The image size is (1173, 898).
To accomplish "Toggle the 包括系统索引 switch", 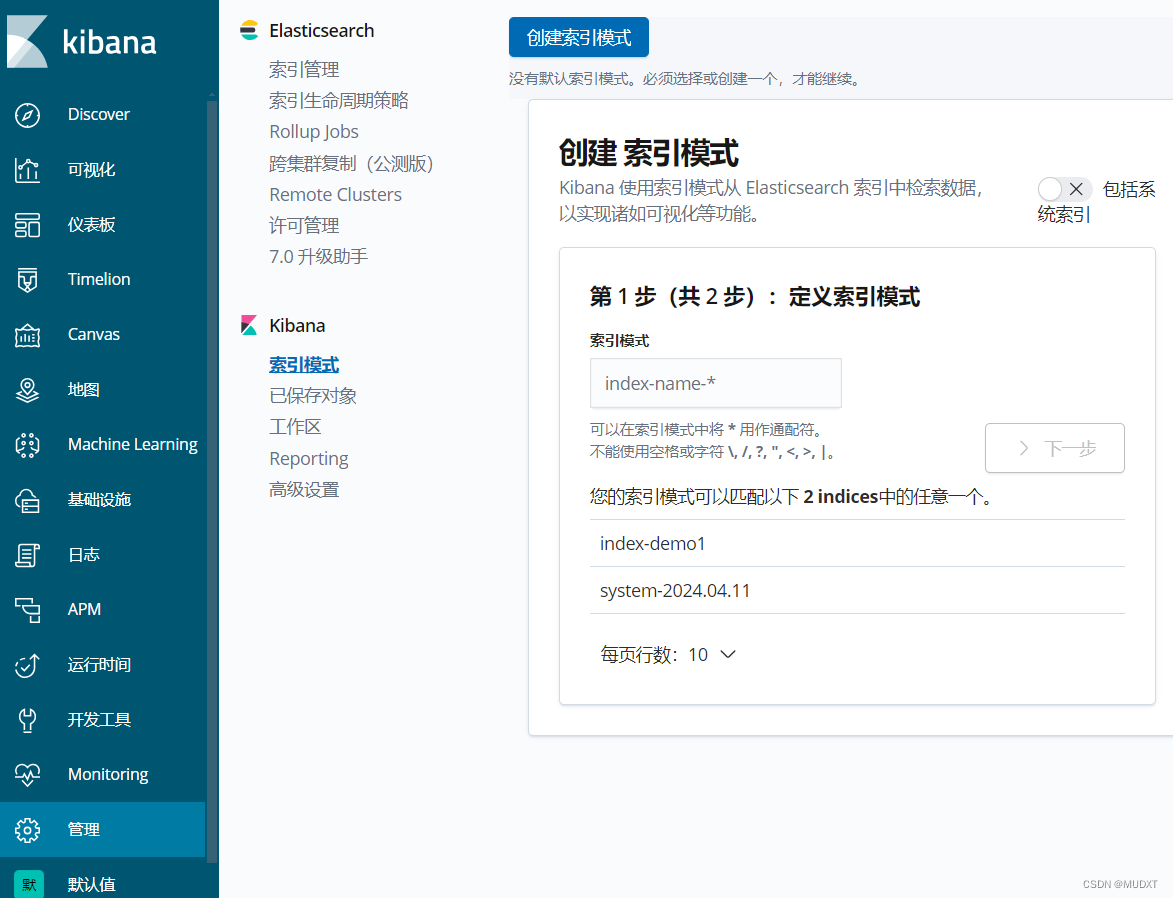I will pyautogui.click(x=1065, y=189).
